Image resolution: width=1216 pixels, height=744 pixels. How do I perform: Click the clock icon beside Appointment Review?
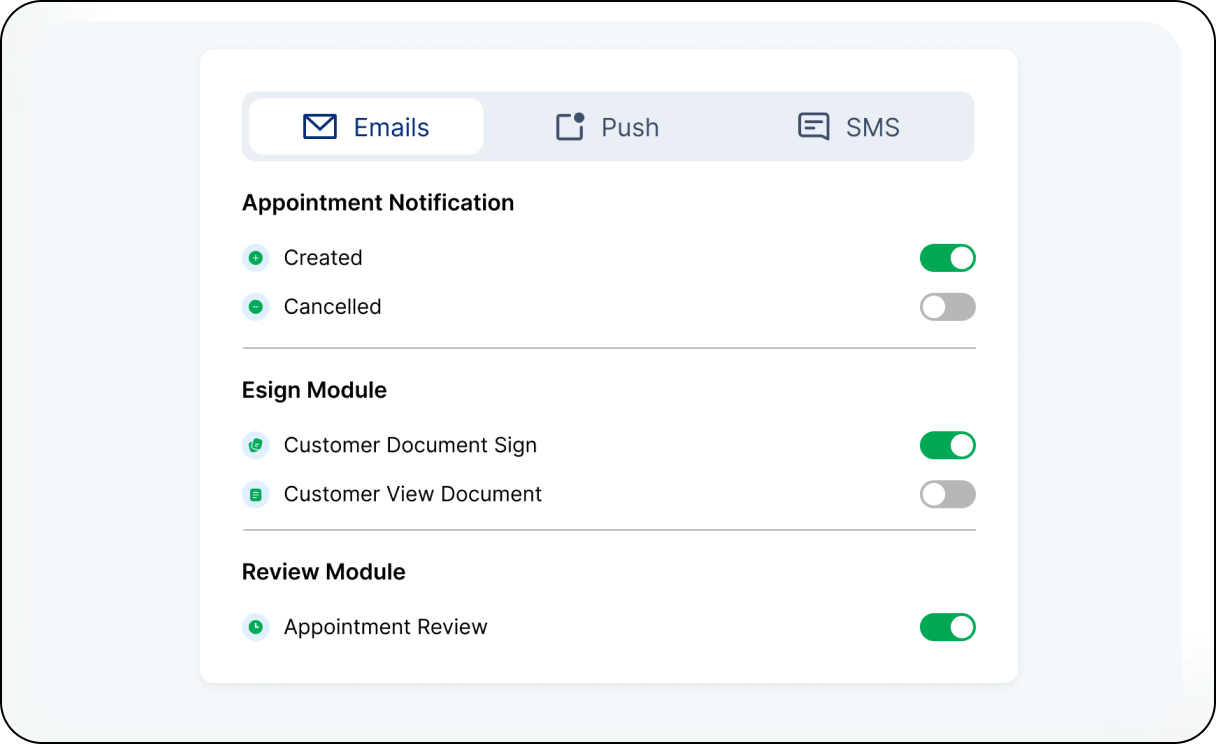point(256,627)
